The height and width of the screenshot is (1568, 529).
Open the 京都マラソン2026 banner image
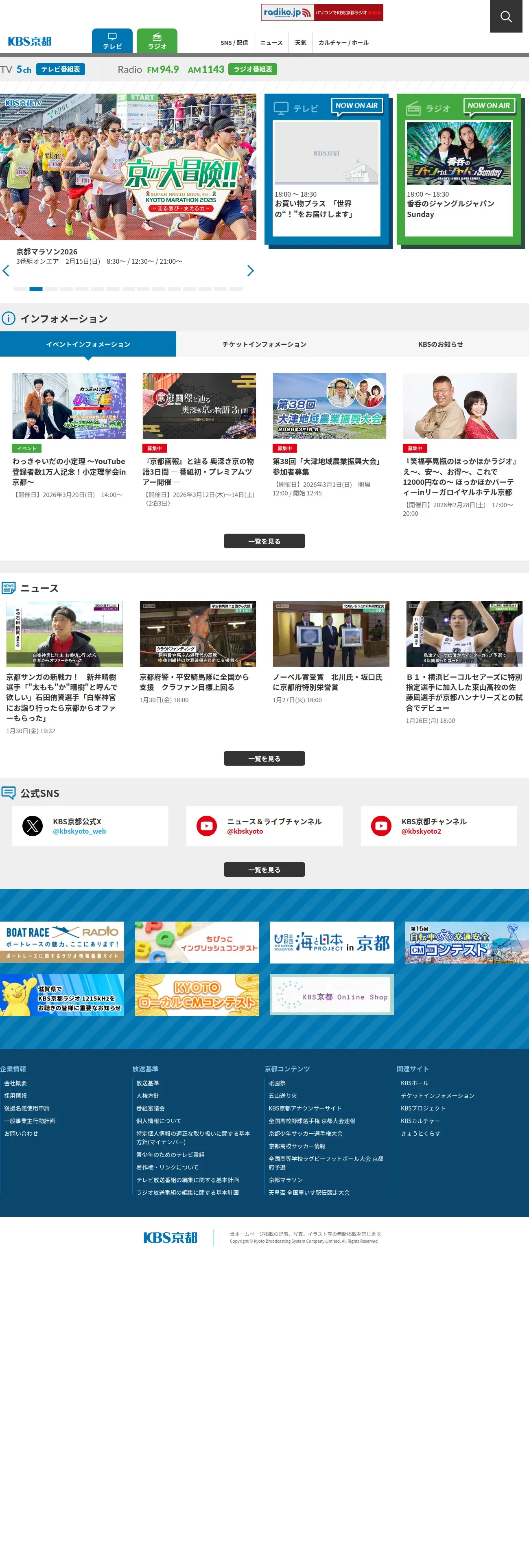coord(128,166)
